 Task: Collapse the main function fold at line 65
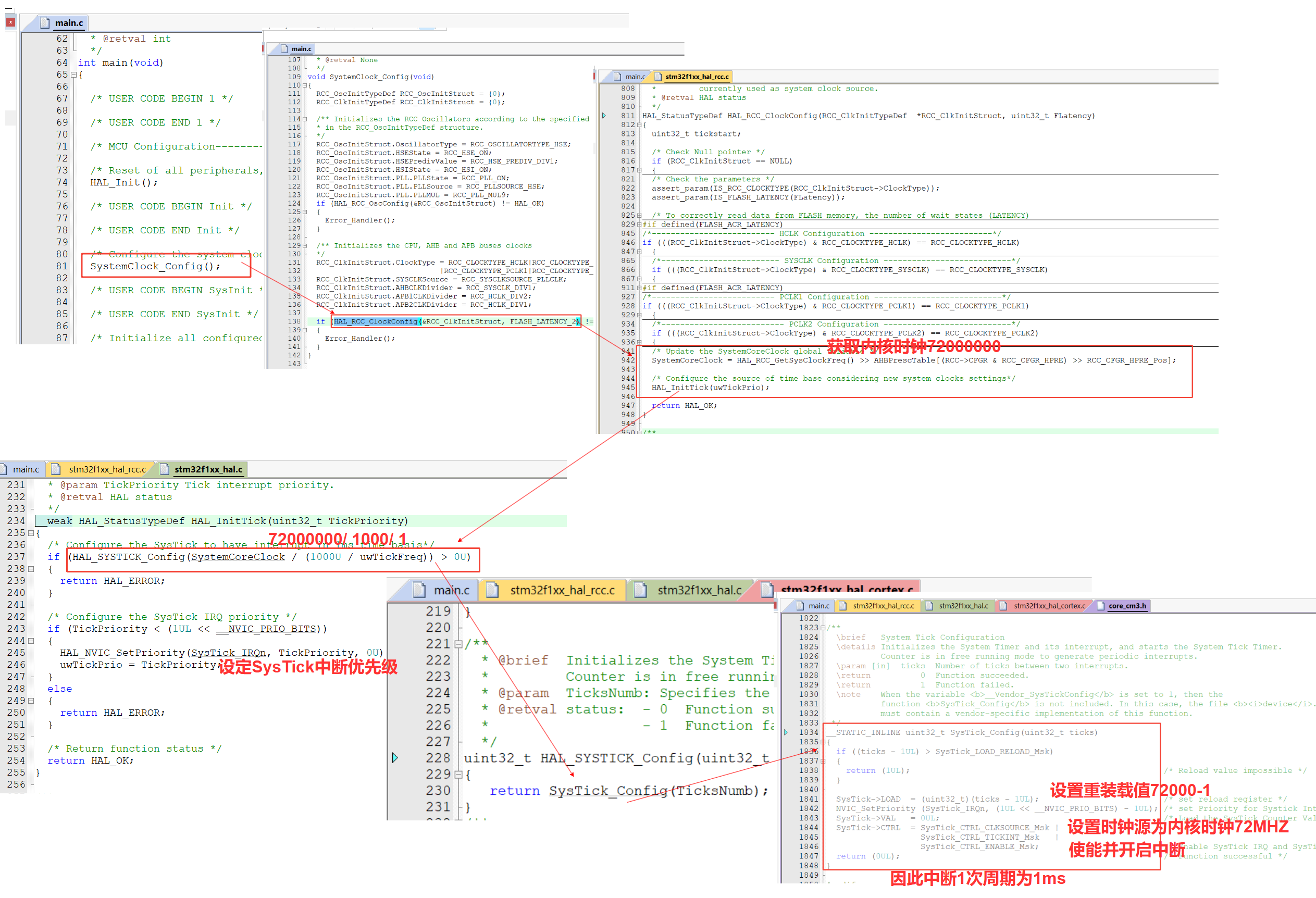tap(73, 74)
